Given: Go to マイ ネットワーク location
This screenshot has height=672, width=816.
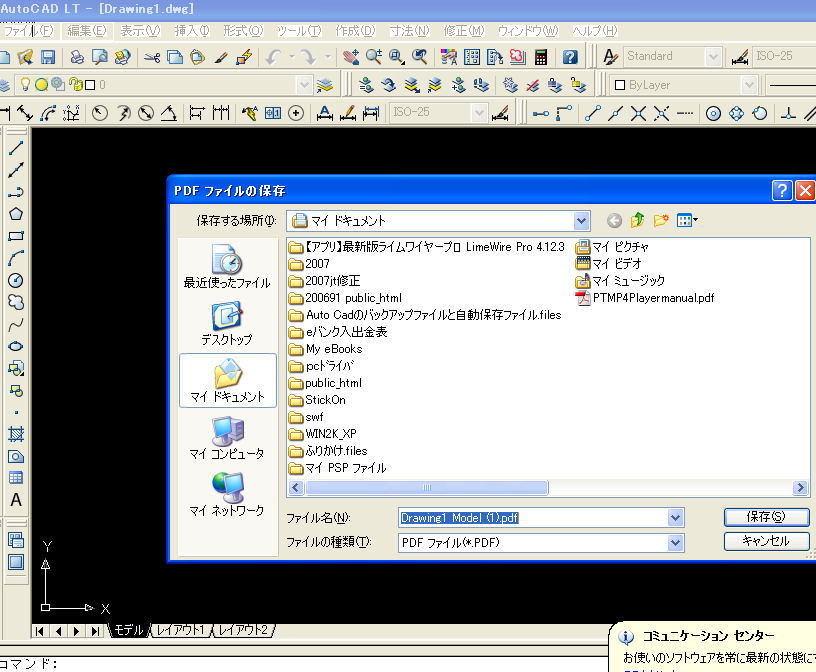Looking at the screenshot, I should coord(227,495).
